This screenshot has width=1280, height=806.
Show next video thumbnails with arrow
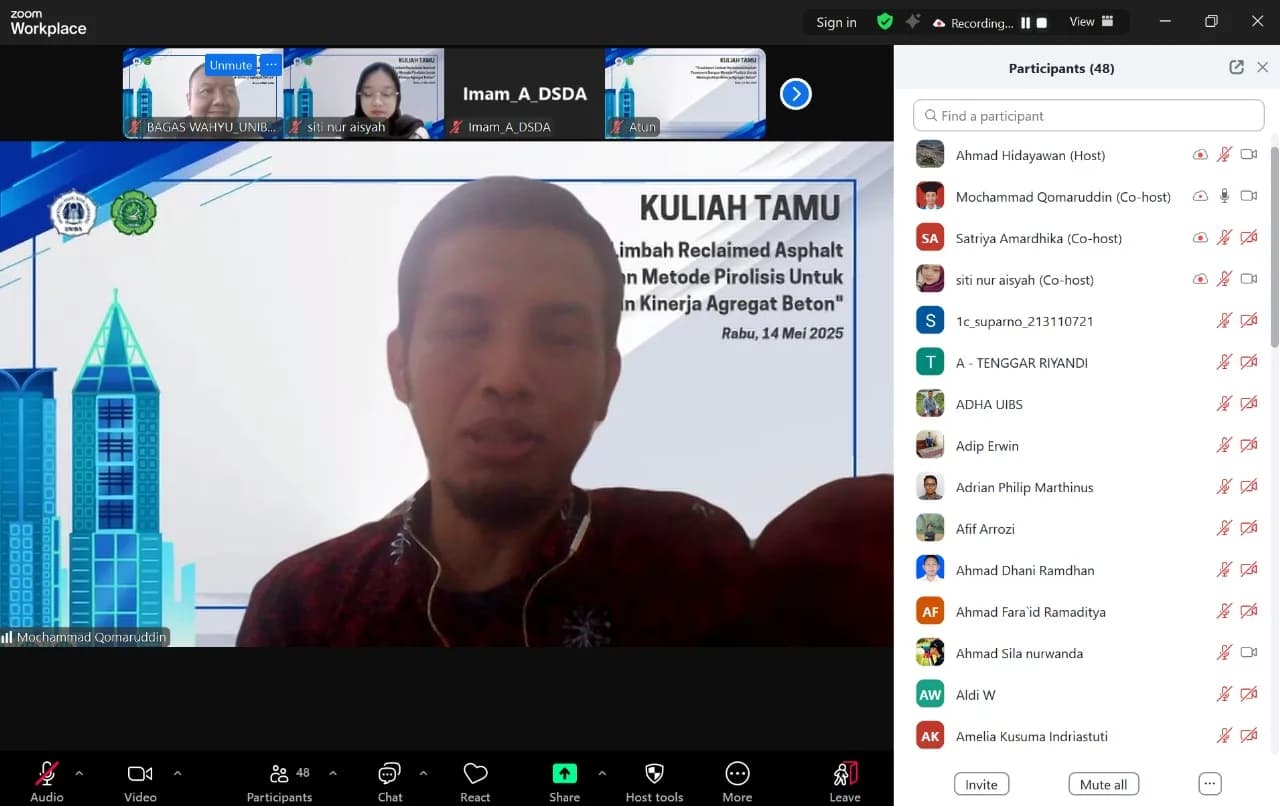(795, 94)
